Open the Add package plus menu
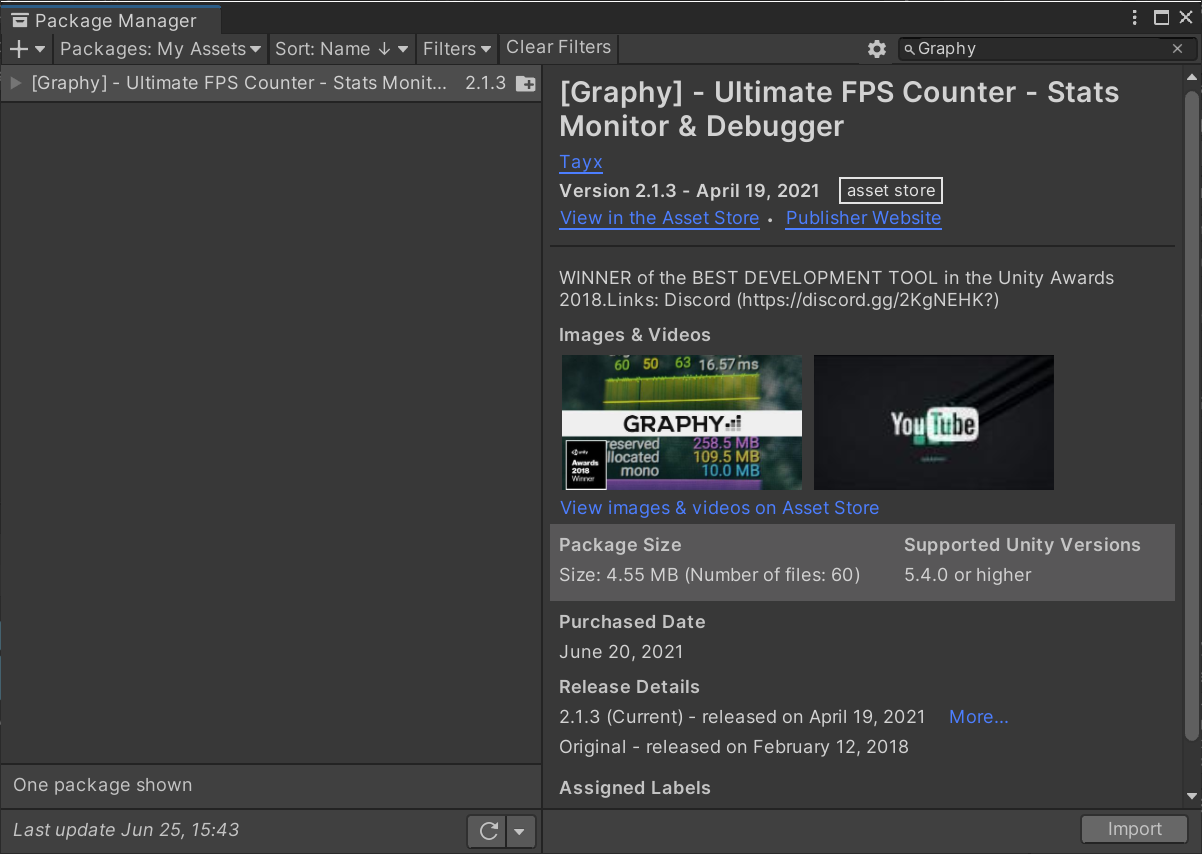The height and width of the screenshot is (854, 1202). tap(27, 48)
